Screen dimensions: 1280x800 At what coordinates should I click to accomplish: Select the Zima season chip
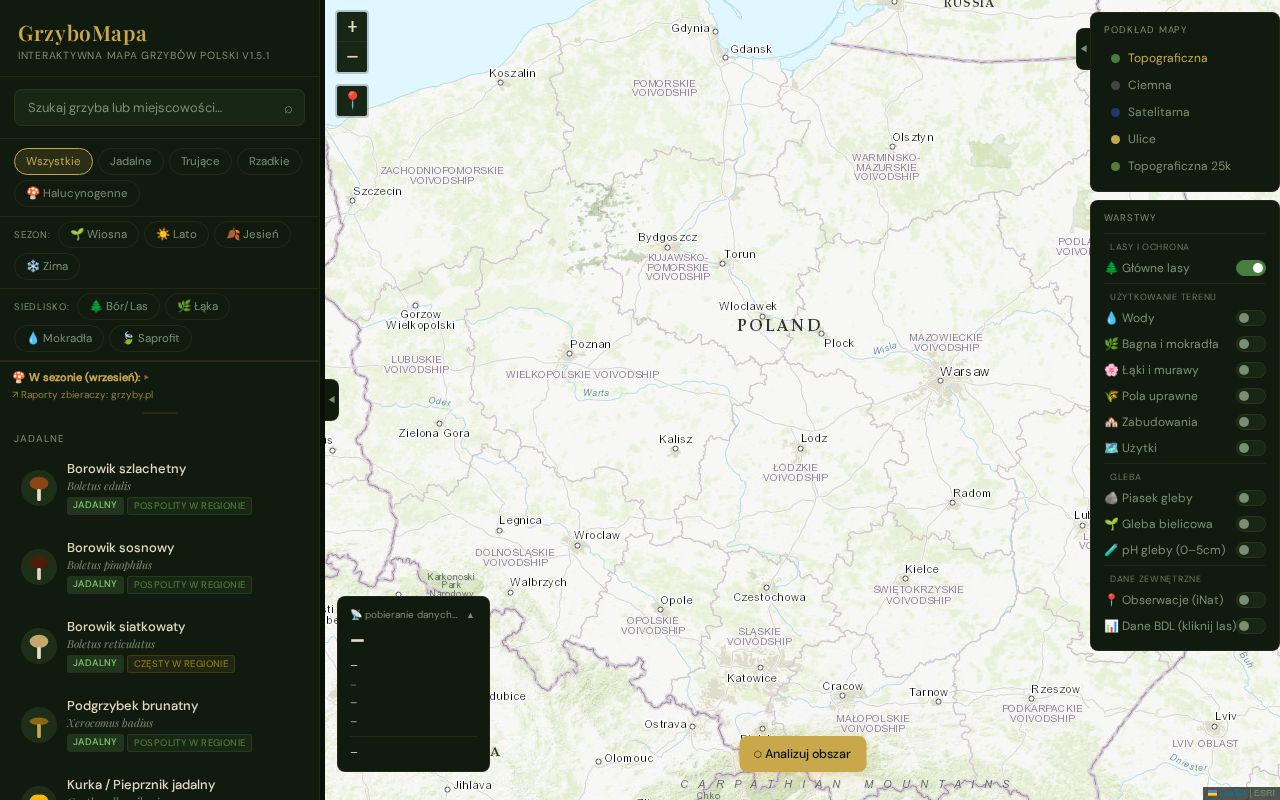pyautogui.click(x=47, y=266)
